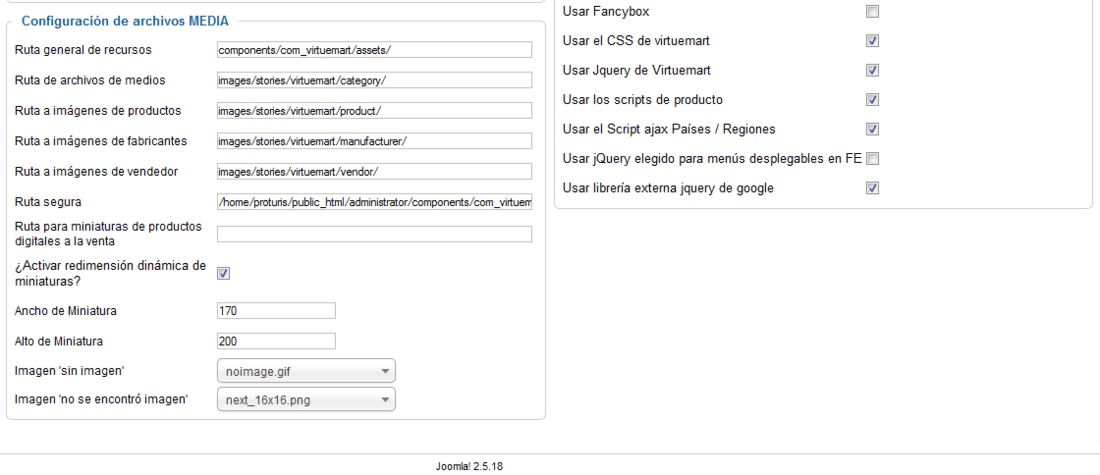Uncheck Usar el CSS de virtuemart

[873, 41]
